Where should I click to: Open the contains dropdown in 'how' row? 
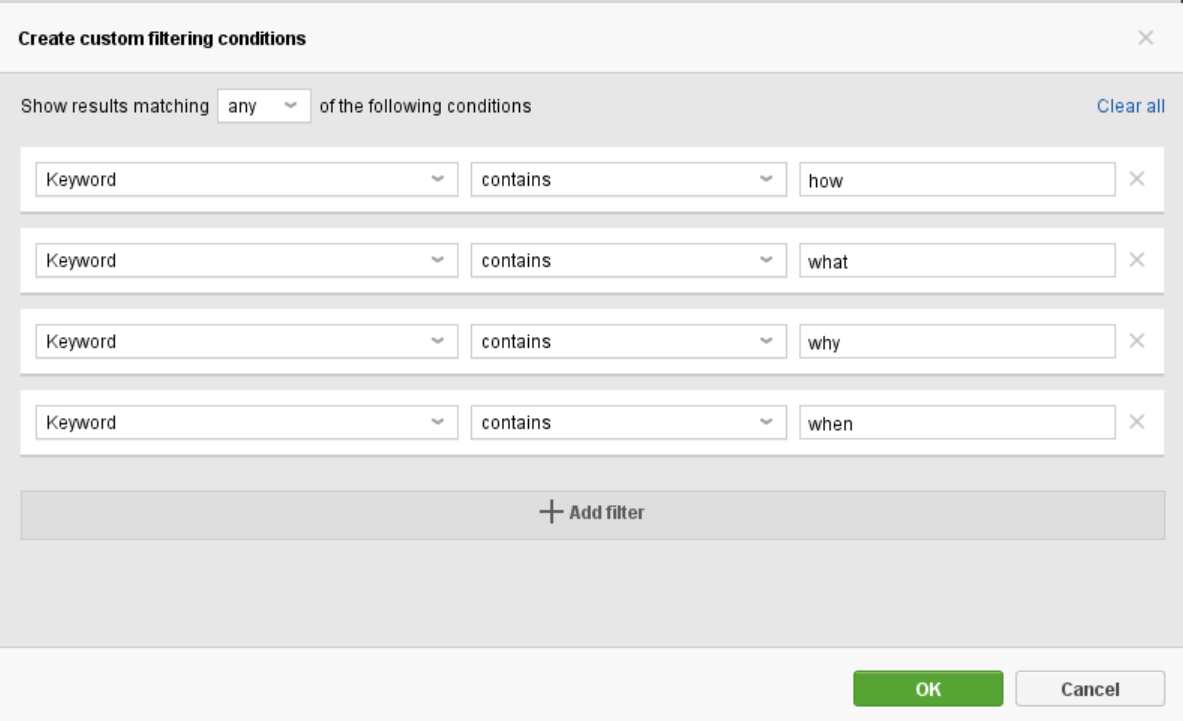coord(628,179)
